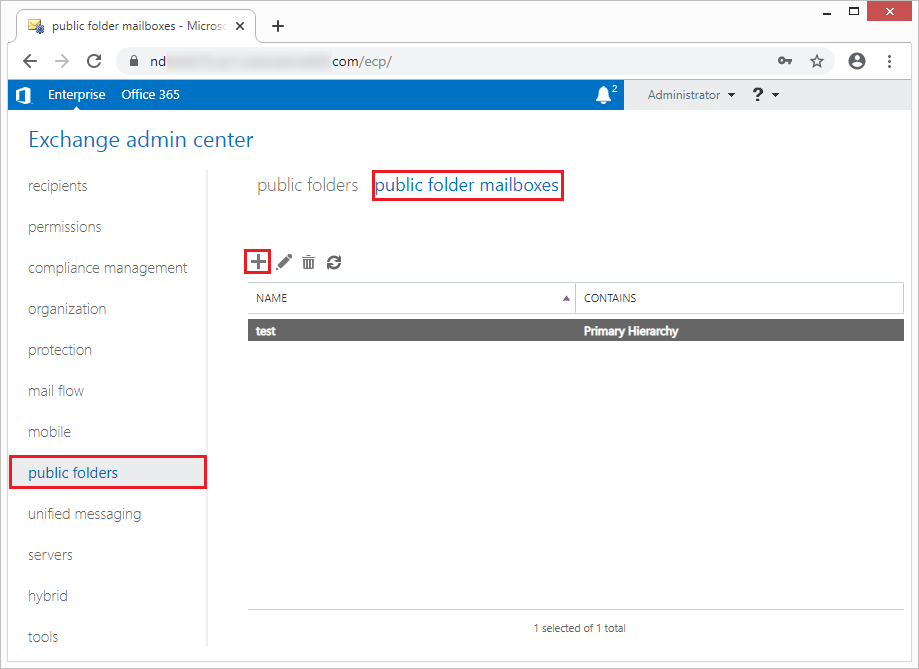Viewport: 919px width, 669px height.
Task: Click the refresh icon in mailbox toolbar
Action: coord(334,262)
